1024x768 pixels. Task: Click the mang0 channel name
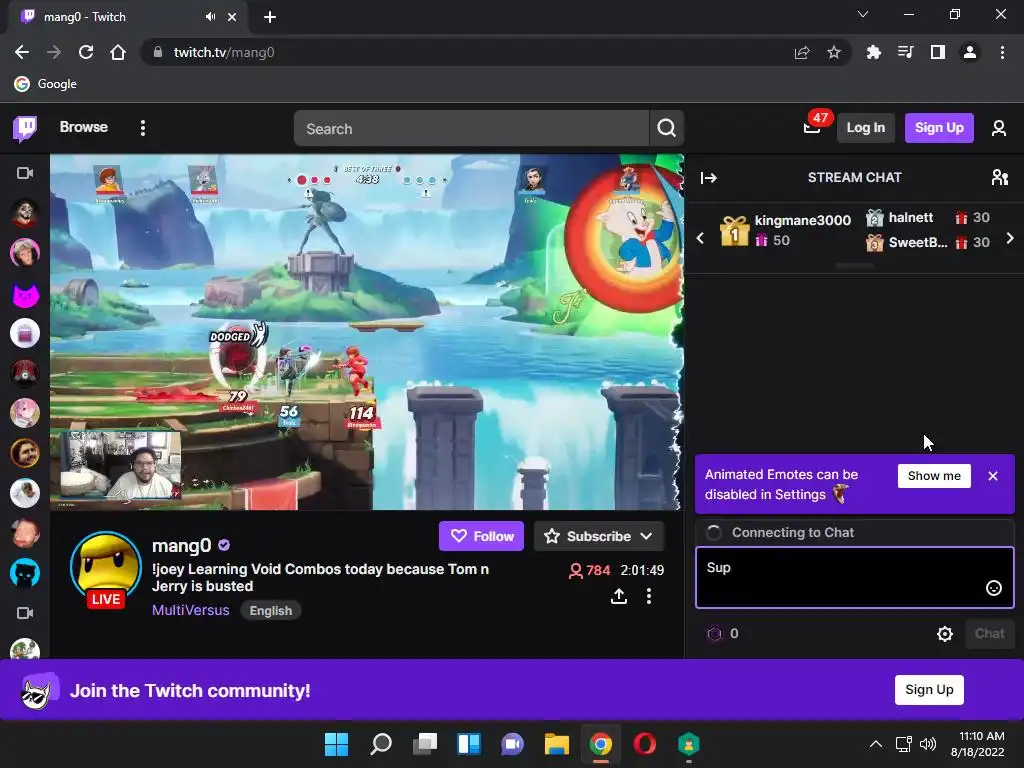click(x=182, y=545)
